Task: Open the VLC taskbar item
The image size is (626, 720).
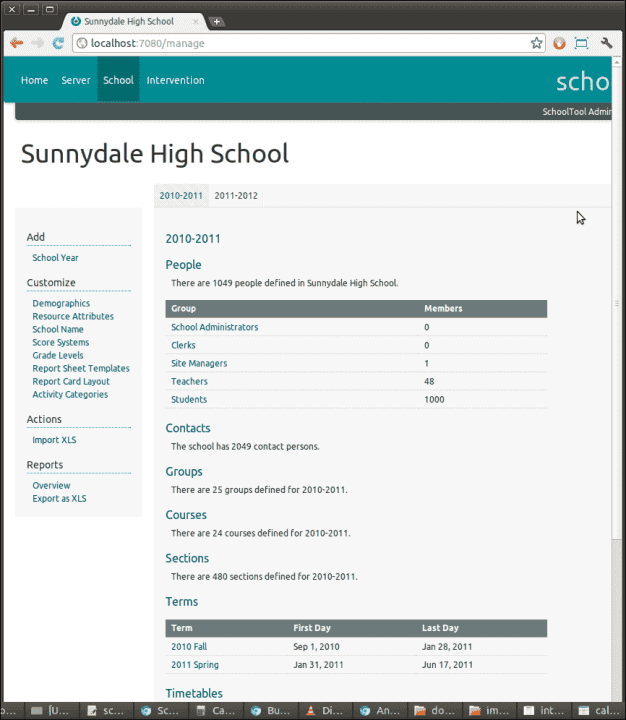Action: click(x=325, y=711)
